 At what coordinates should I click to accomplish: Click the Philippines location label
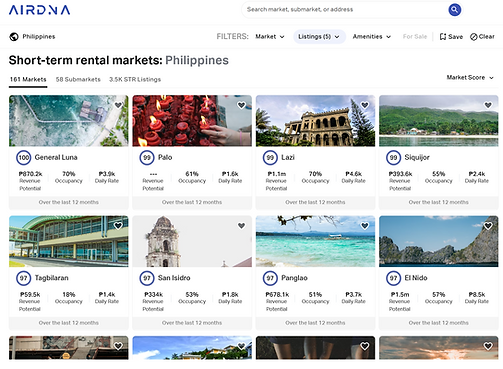[39, 37]
